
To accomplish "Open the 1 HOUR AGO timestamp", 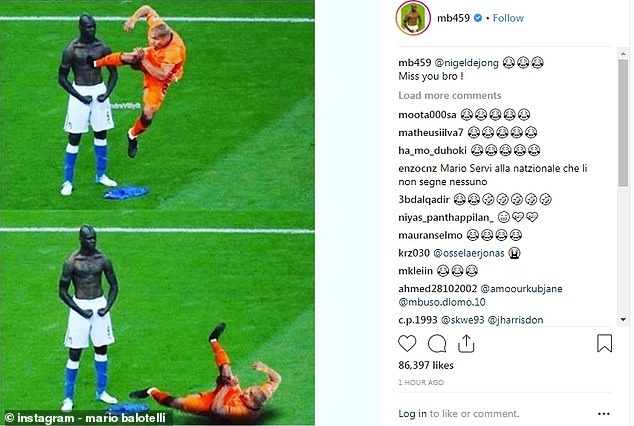I will pos(421,382).
